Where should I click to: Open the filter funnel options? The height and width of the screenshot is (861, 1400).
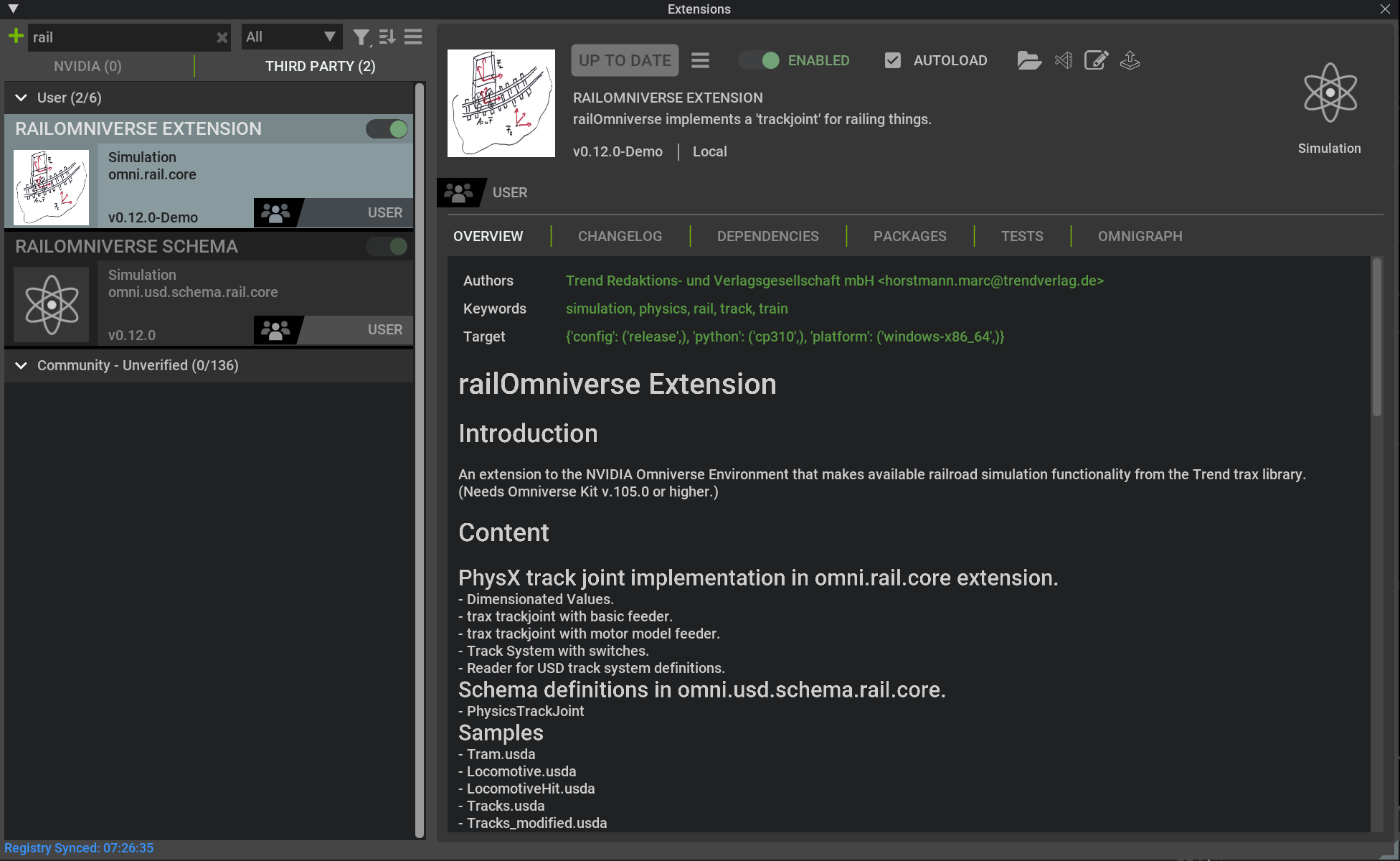pos(362,37)
